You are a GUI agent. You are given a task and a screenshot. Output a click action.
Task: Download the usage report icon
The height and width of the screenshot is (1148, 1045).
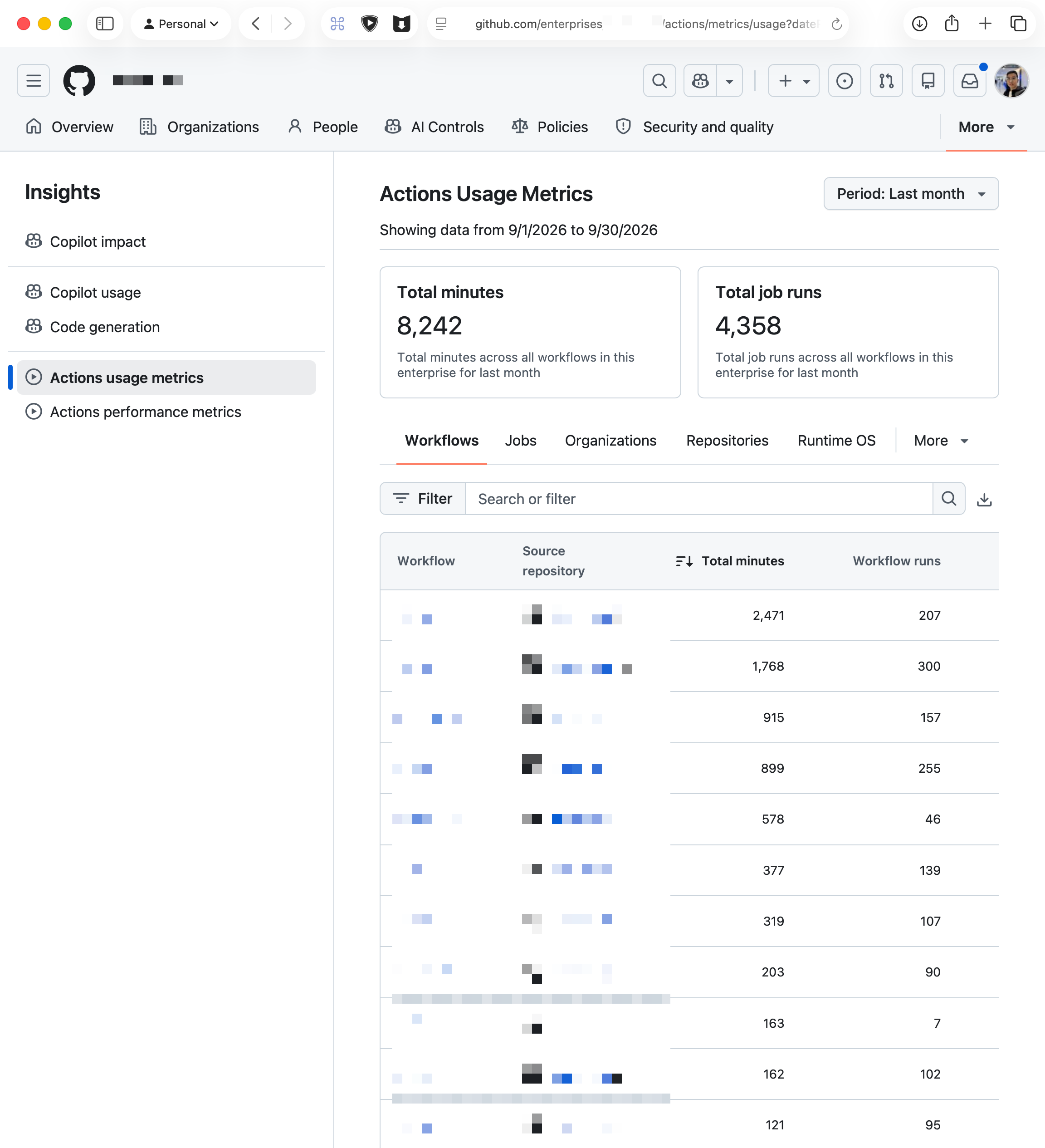click(x=984, y=500)
